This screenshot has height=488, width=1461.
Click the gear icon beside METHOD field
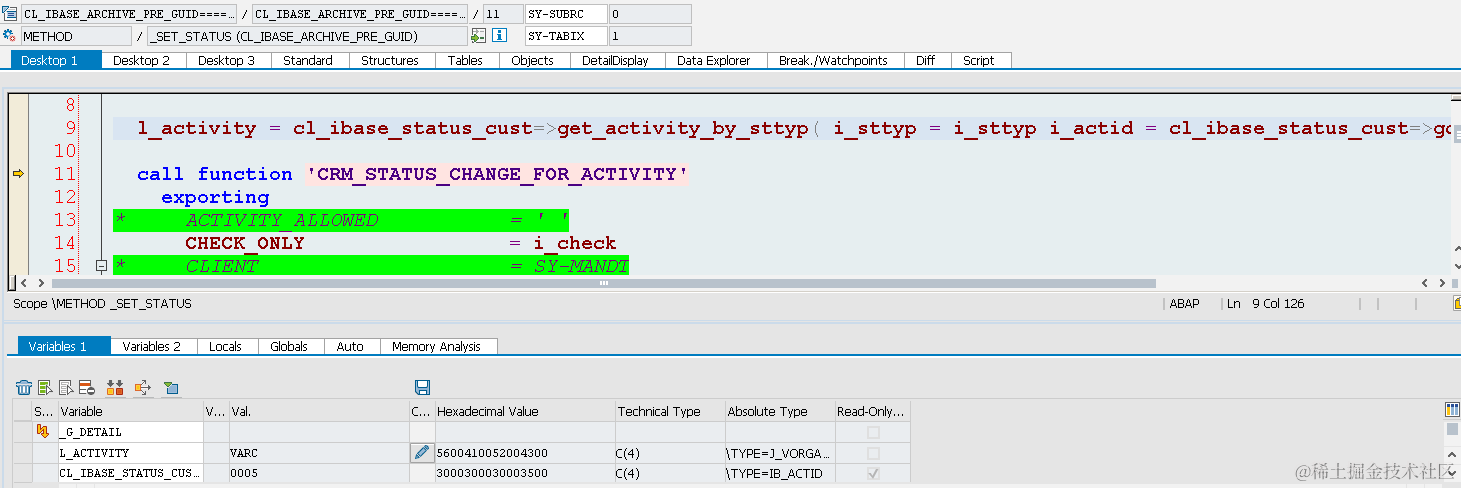[x=10, y=36]
